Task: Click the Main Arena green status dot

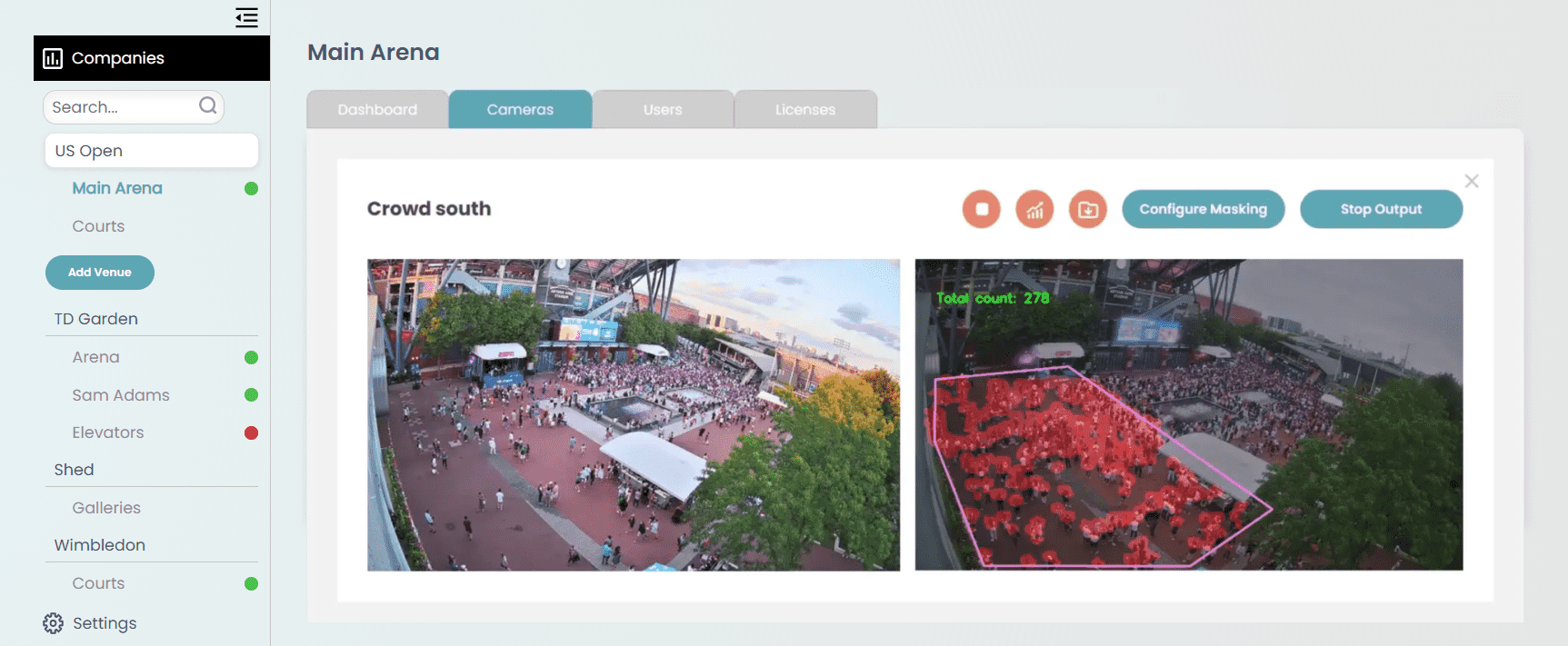Action: pos(252,189)
